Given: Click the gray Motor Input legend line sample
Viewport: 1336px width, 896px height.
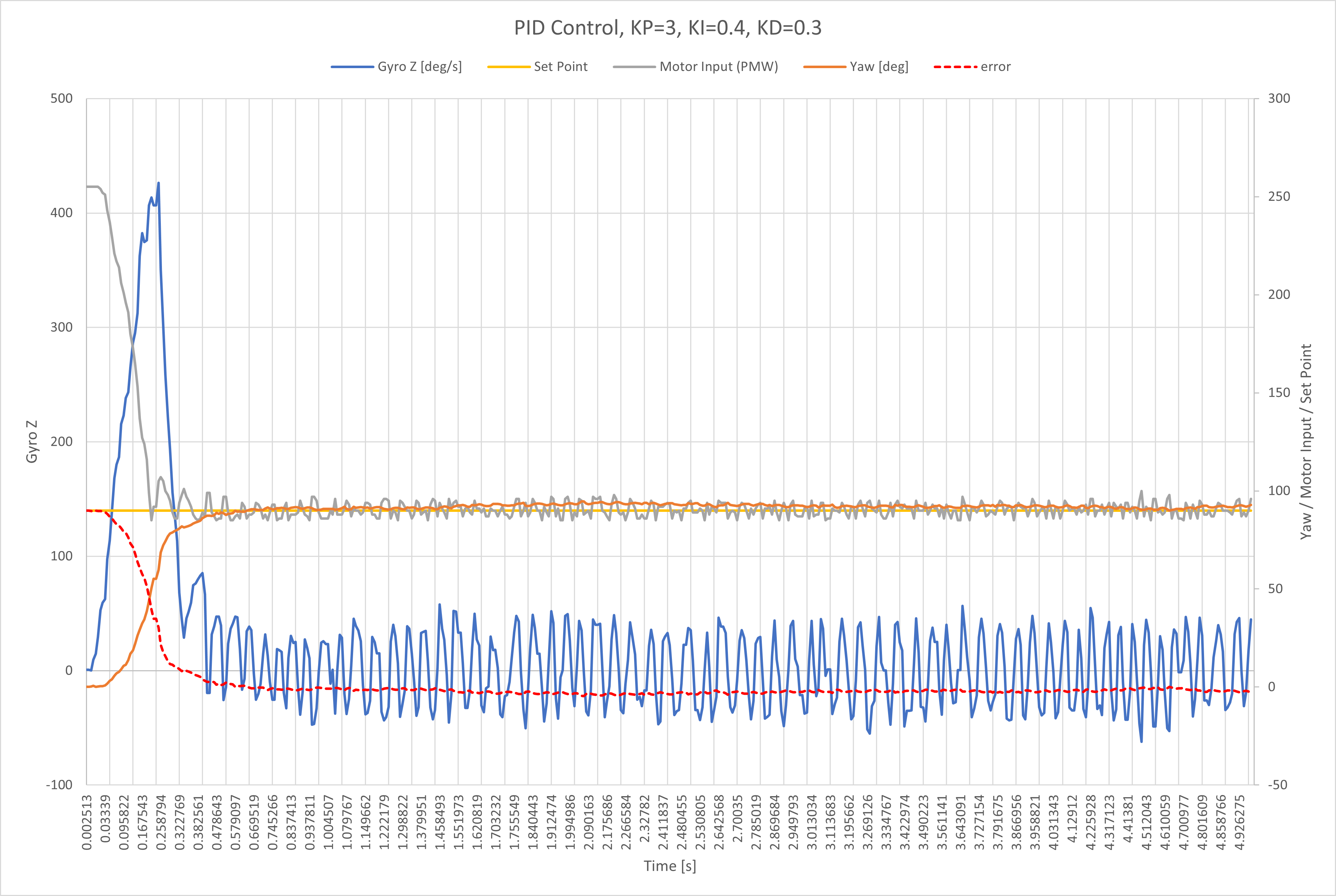Looking at the screenshot, I should 634,67.
